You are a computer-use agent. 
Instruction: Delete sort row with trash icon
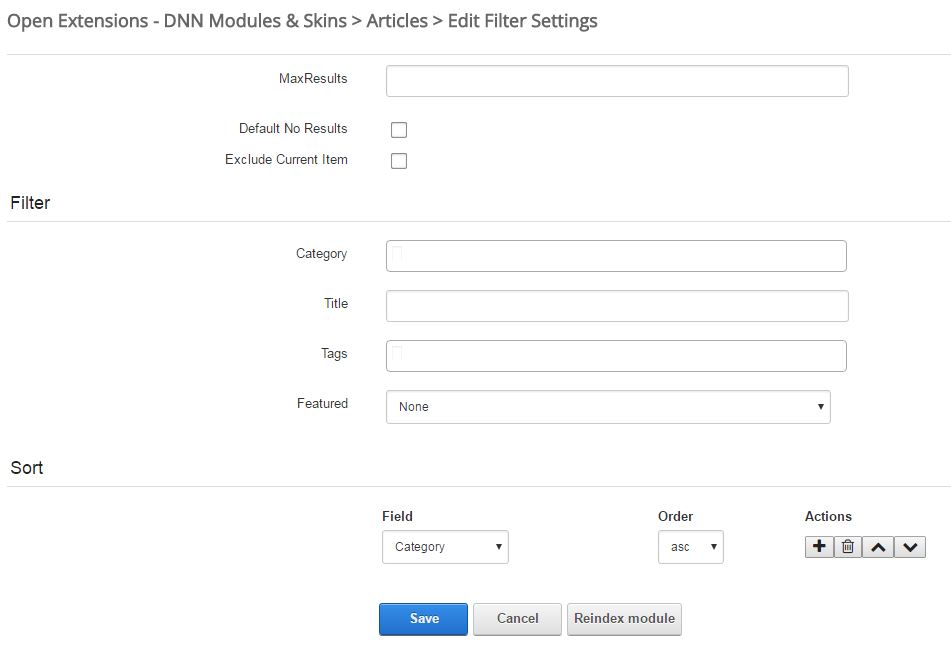tap(848, 547)
